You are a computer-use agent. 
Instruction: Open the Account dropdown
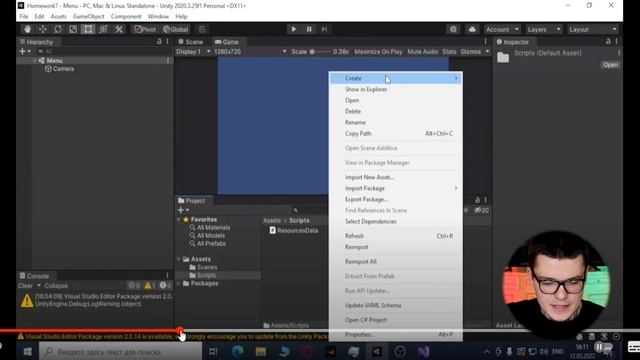point(502,29)
